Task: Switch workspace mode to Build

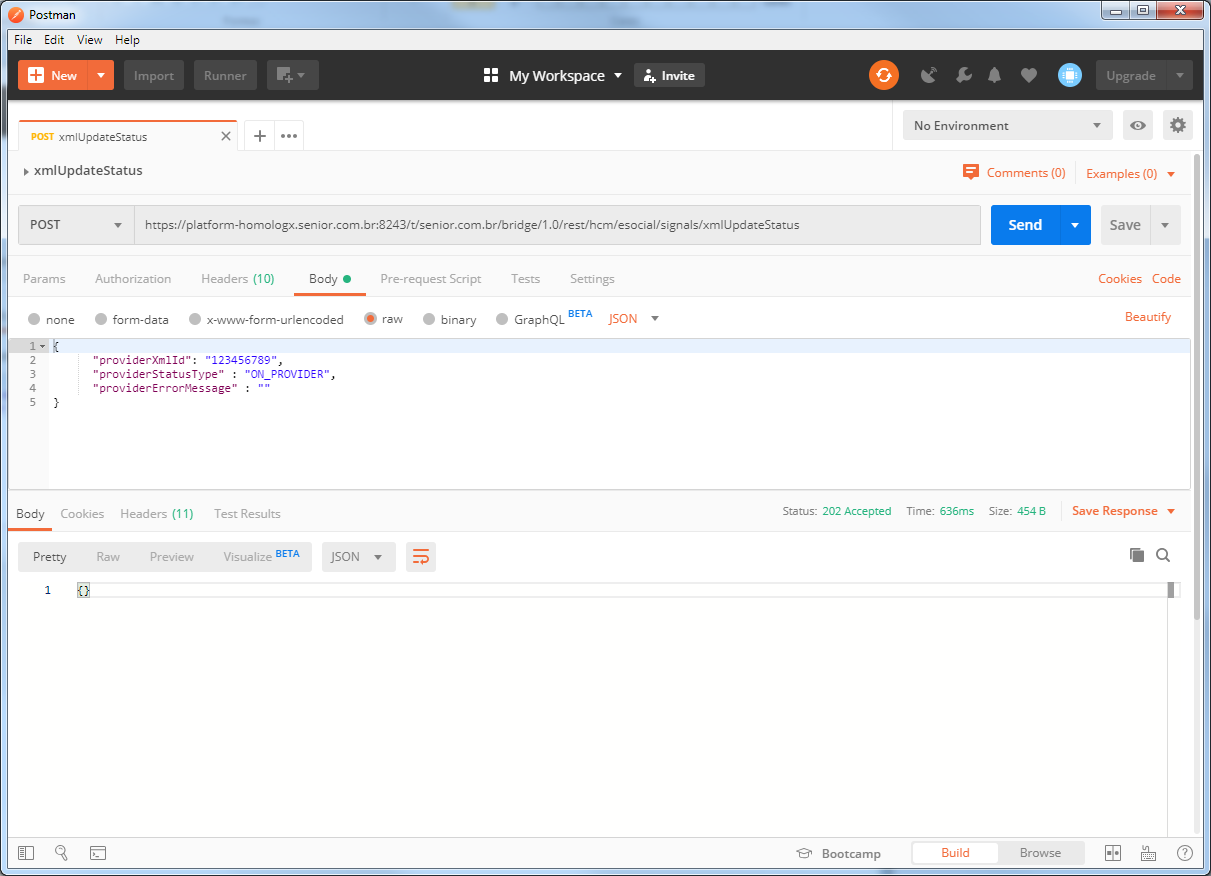Action: pos(955,853)
